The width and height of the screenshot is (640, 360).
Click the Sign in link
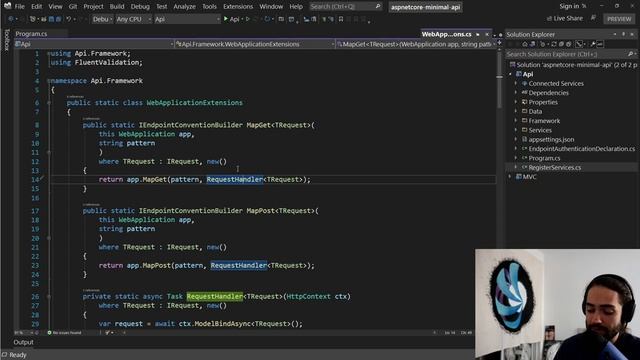pyautogui.click(x=569, y=6)
